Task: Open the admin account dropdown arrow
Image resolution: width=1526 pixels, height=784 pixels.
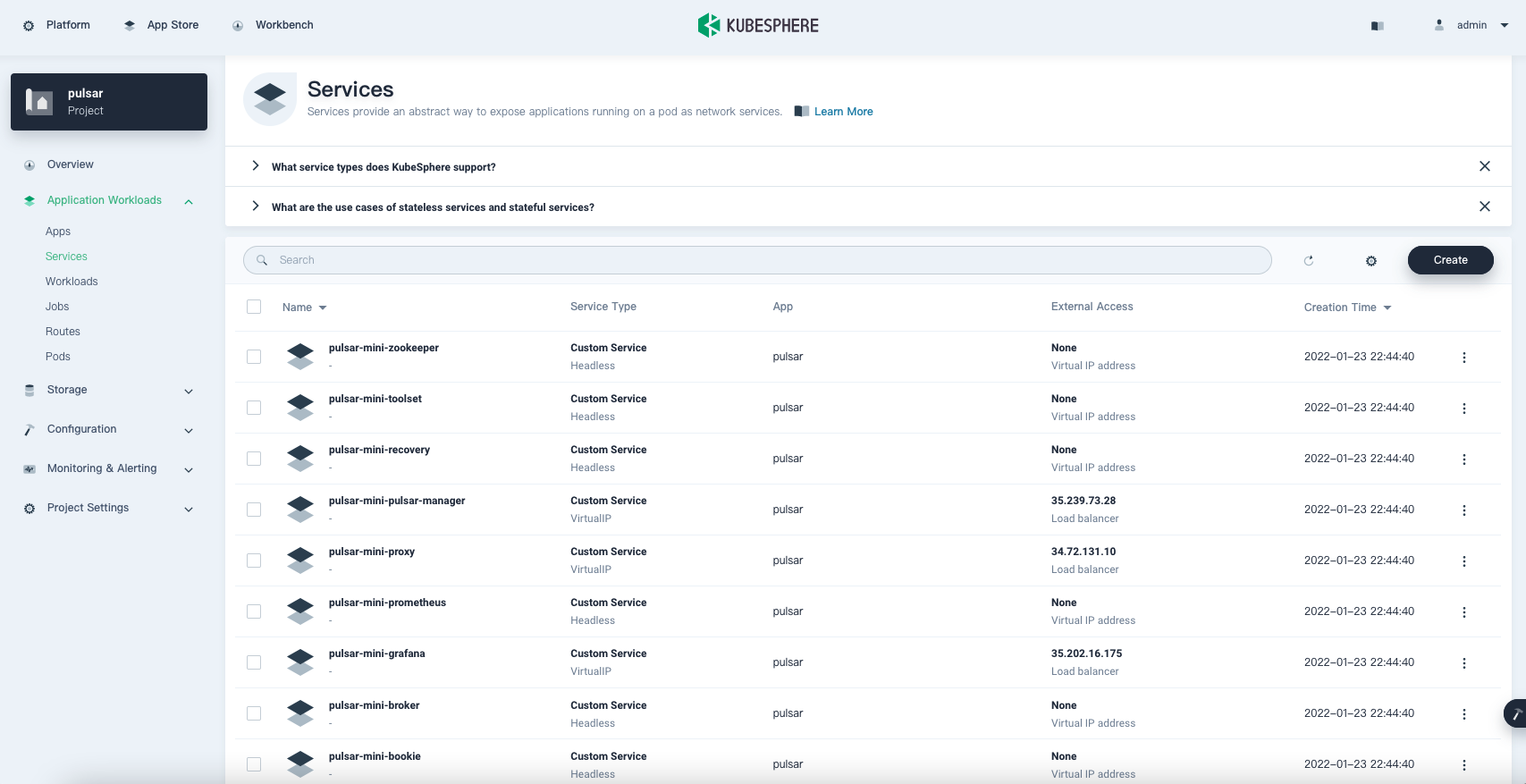Action: [1505, 25]
